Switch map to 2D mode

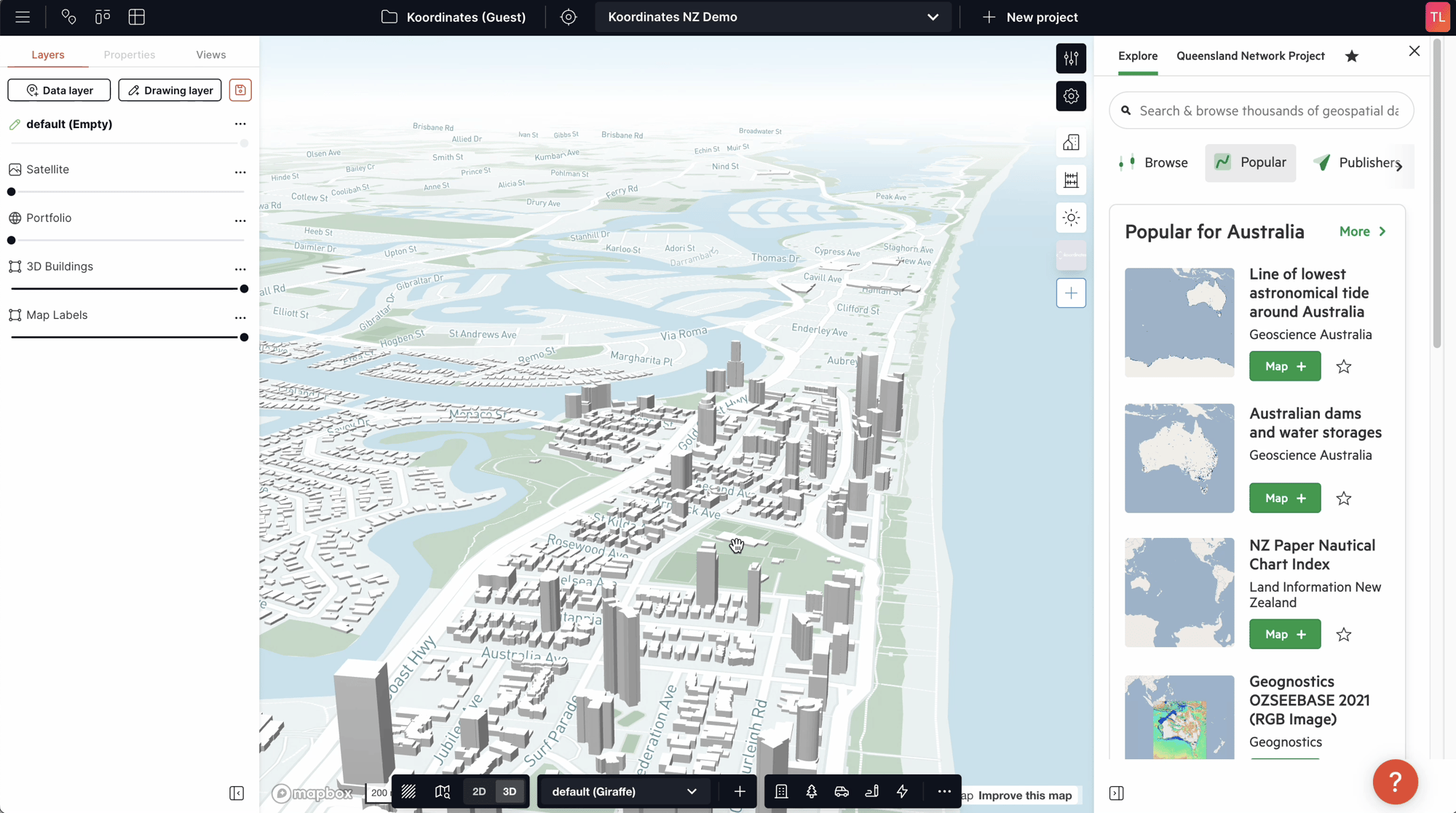[x=479, y=792]
